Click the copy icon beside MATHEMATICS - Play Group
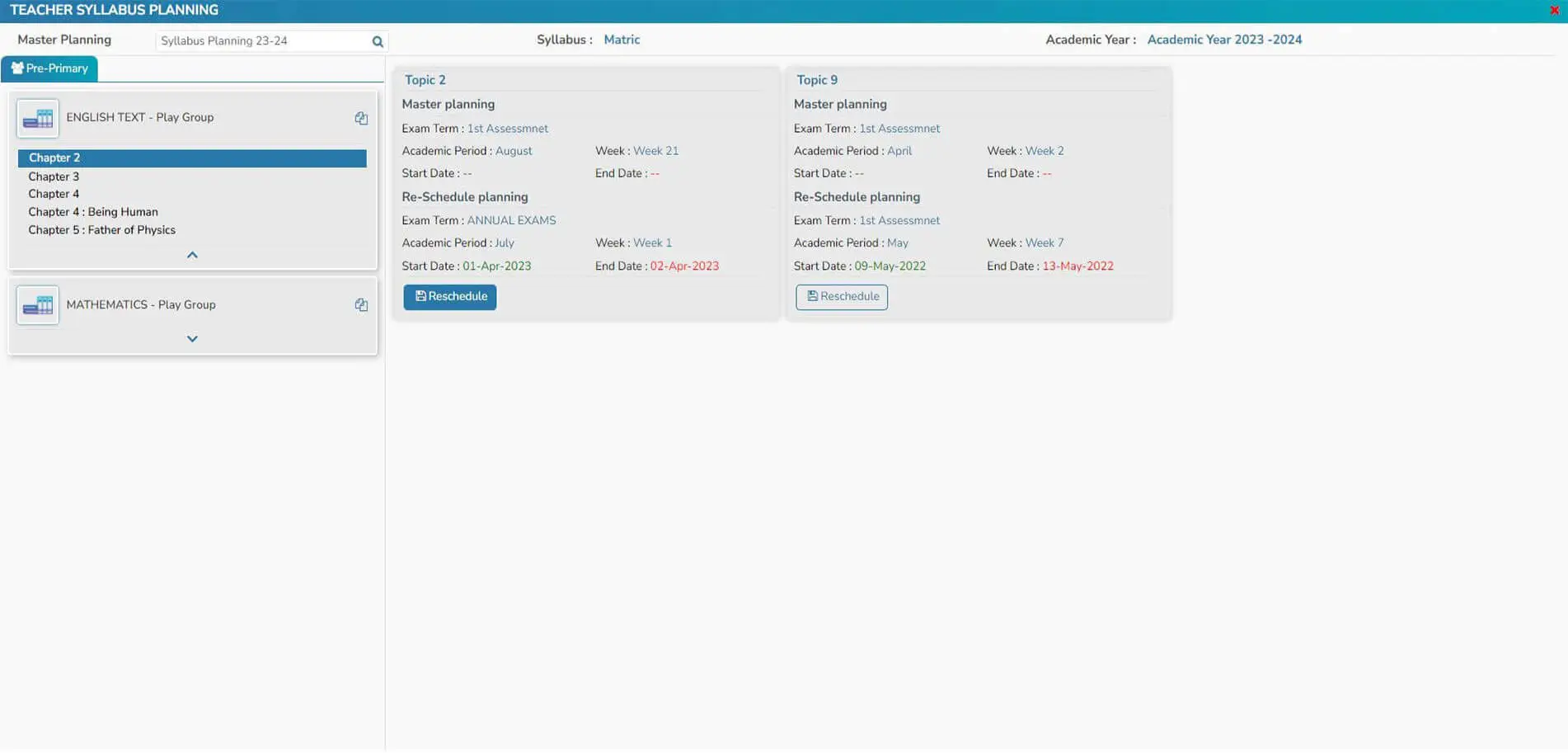The image size is (1568, 753). (361, 304)
